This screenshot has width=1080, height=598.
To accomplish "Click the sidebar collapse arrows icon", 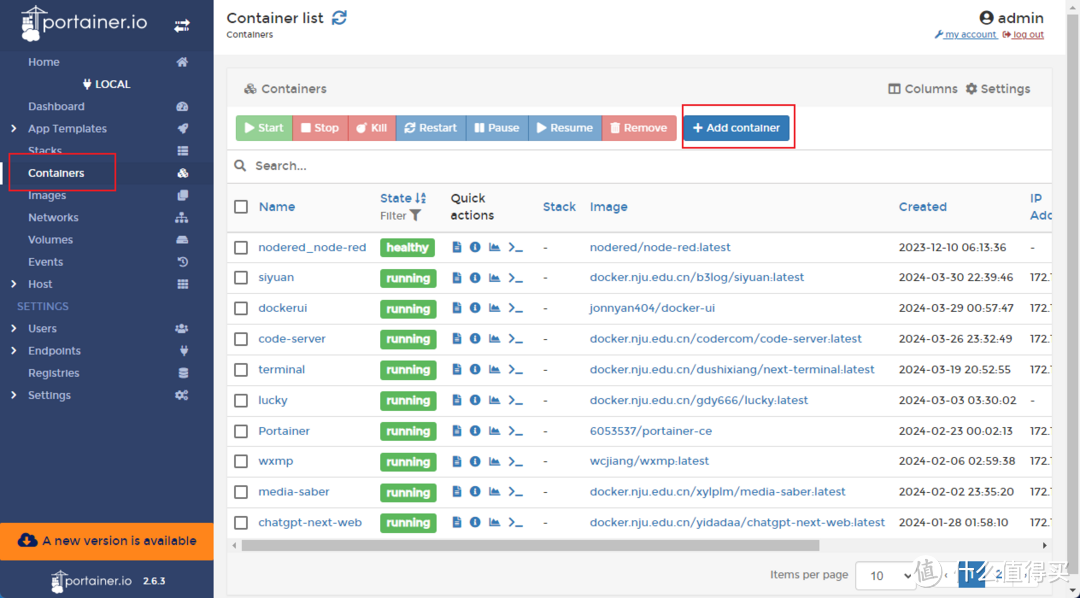I will coord(182,26).
